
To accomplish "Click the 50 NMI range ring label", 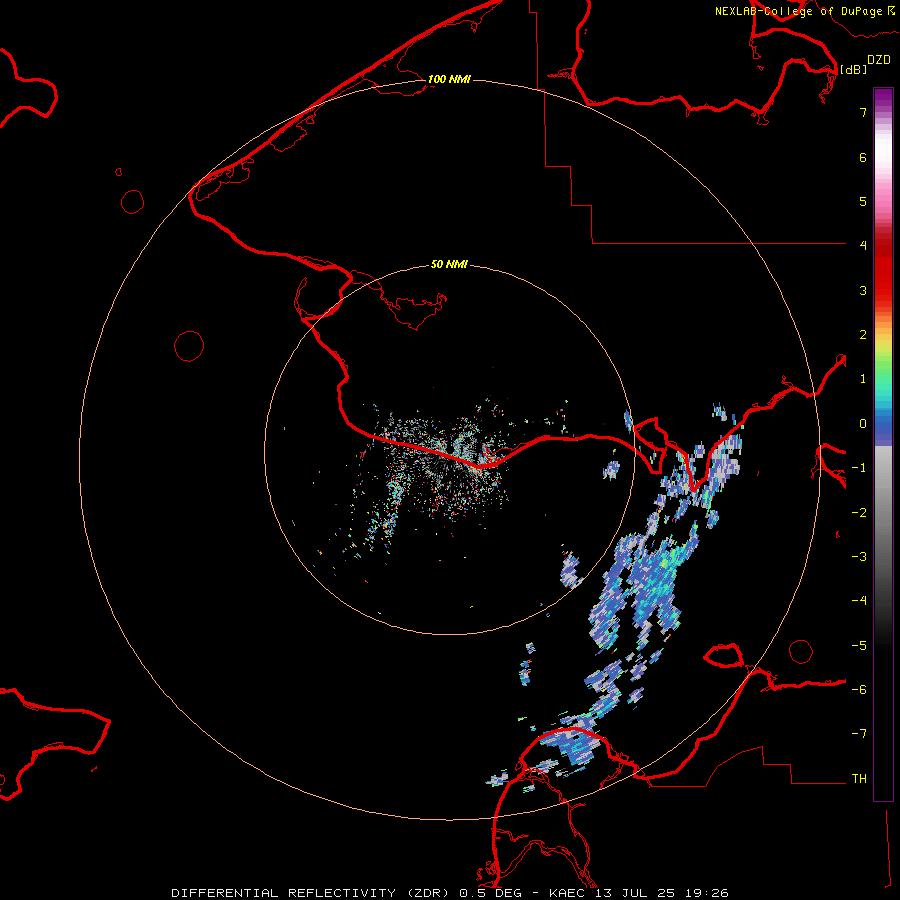I will tap(449, 264).
